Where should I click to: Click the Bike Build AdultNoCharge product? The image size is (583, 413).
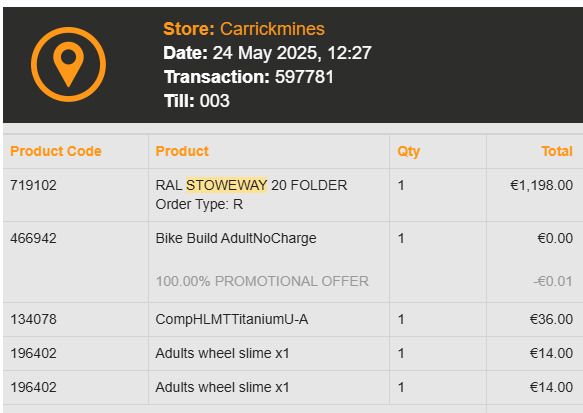236,239
